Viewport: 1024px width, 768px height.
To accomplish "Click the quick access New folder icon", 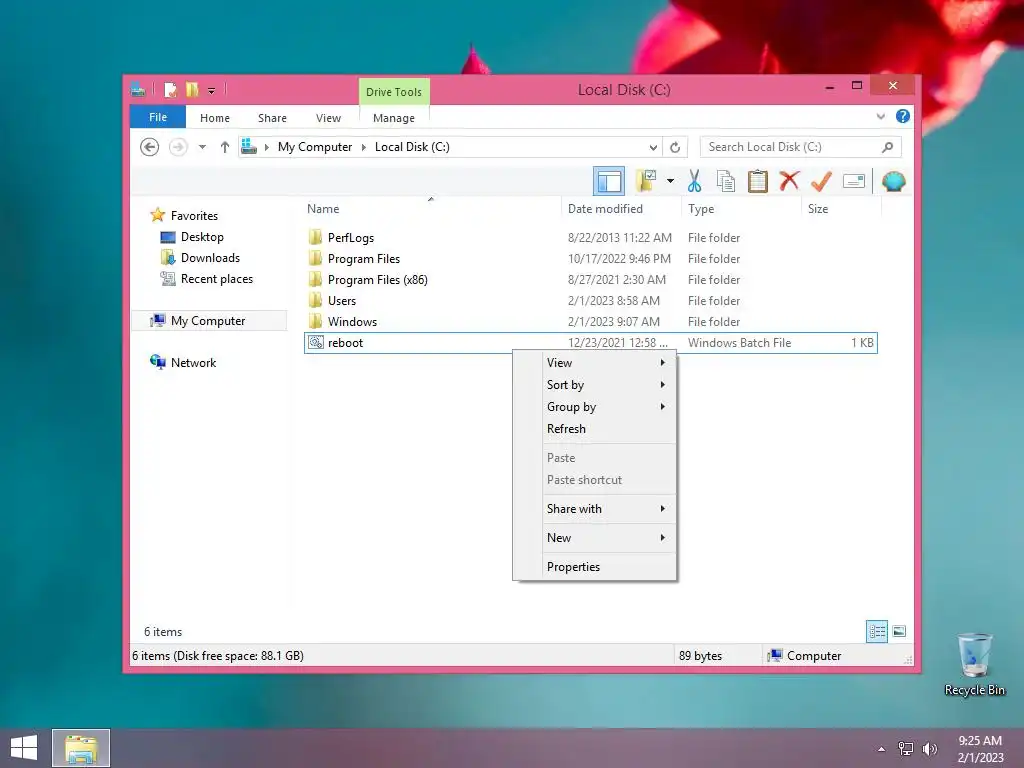I will coord(191,89).
